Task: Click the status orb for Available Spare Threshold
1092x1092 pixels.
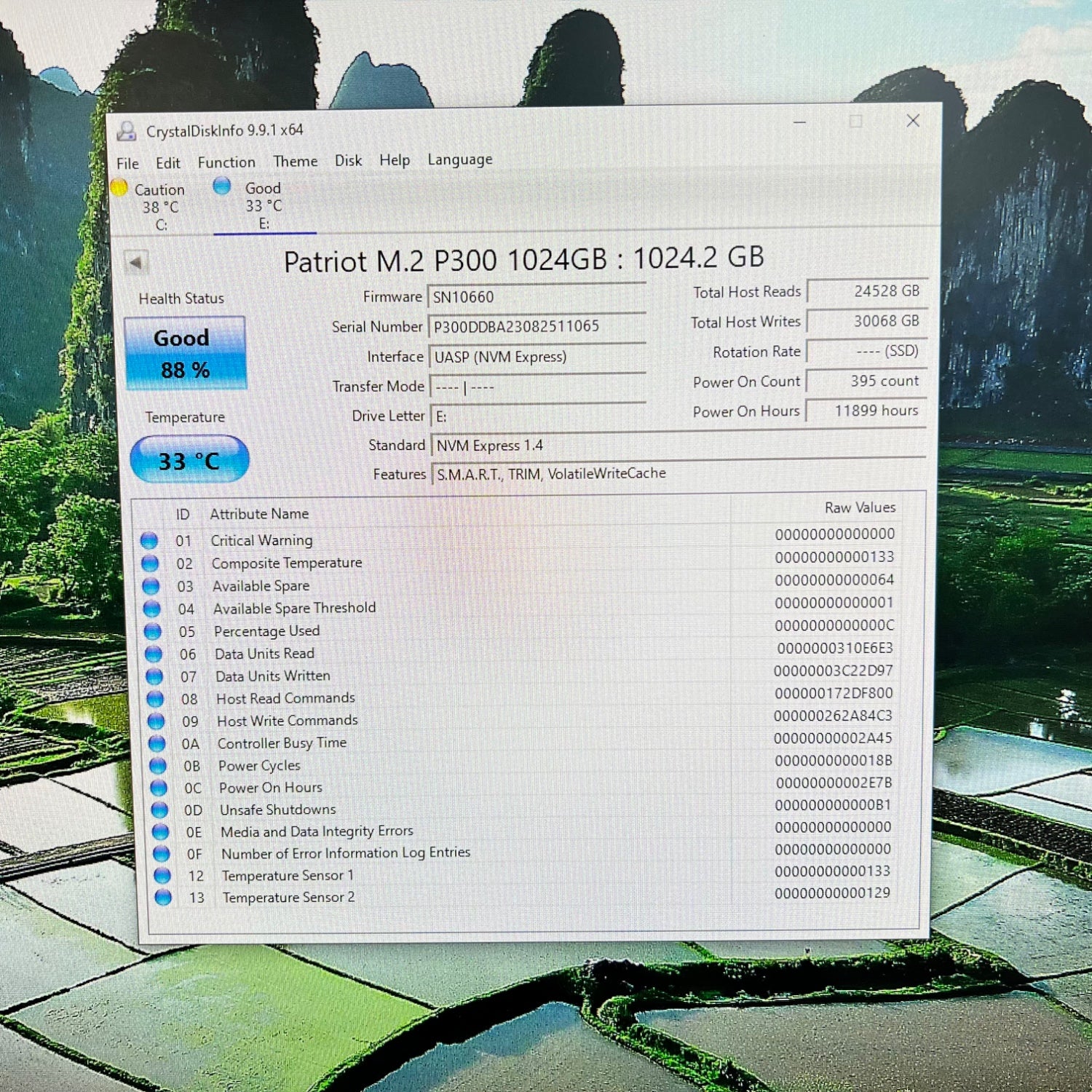Action: tap(151, 609)
